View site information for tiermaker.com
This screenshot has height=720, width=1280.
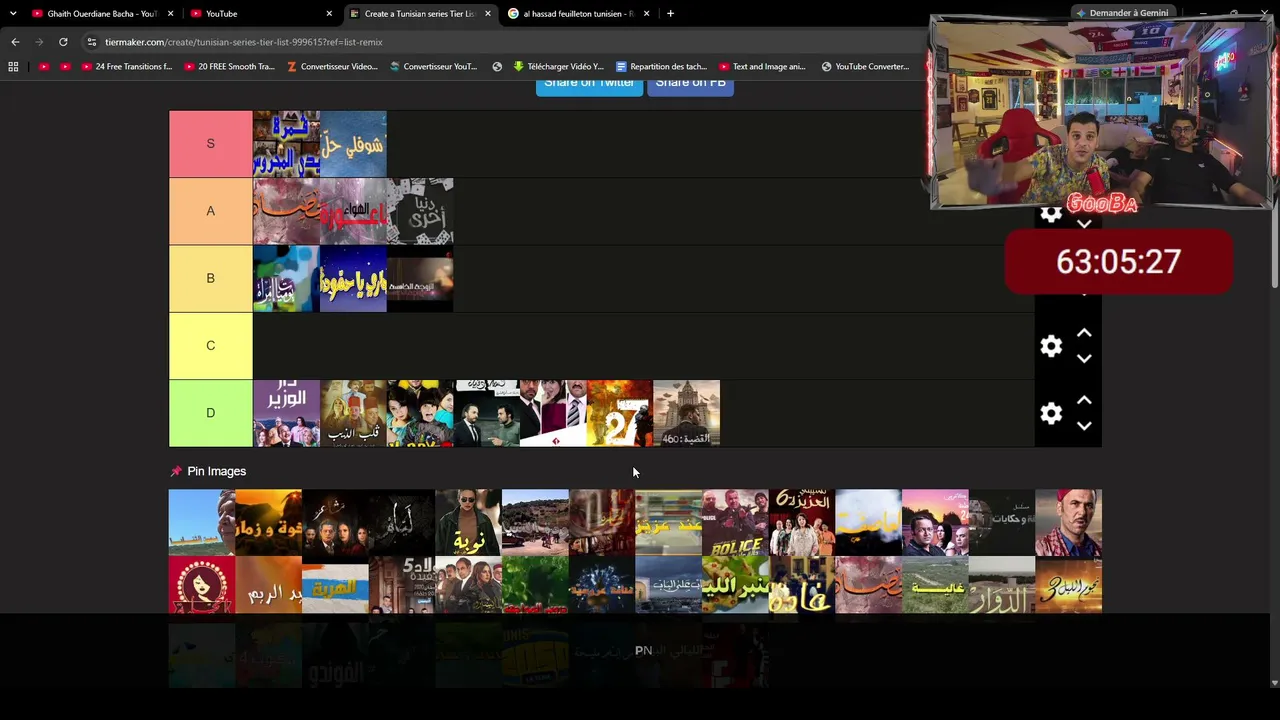(92, 42)
